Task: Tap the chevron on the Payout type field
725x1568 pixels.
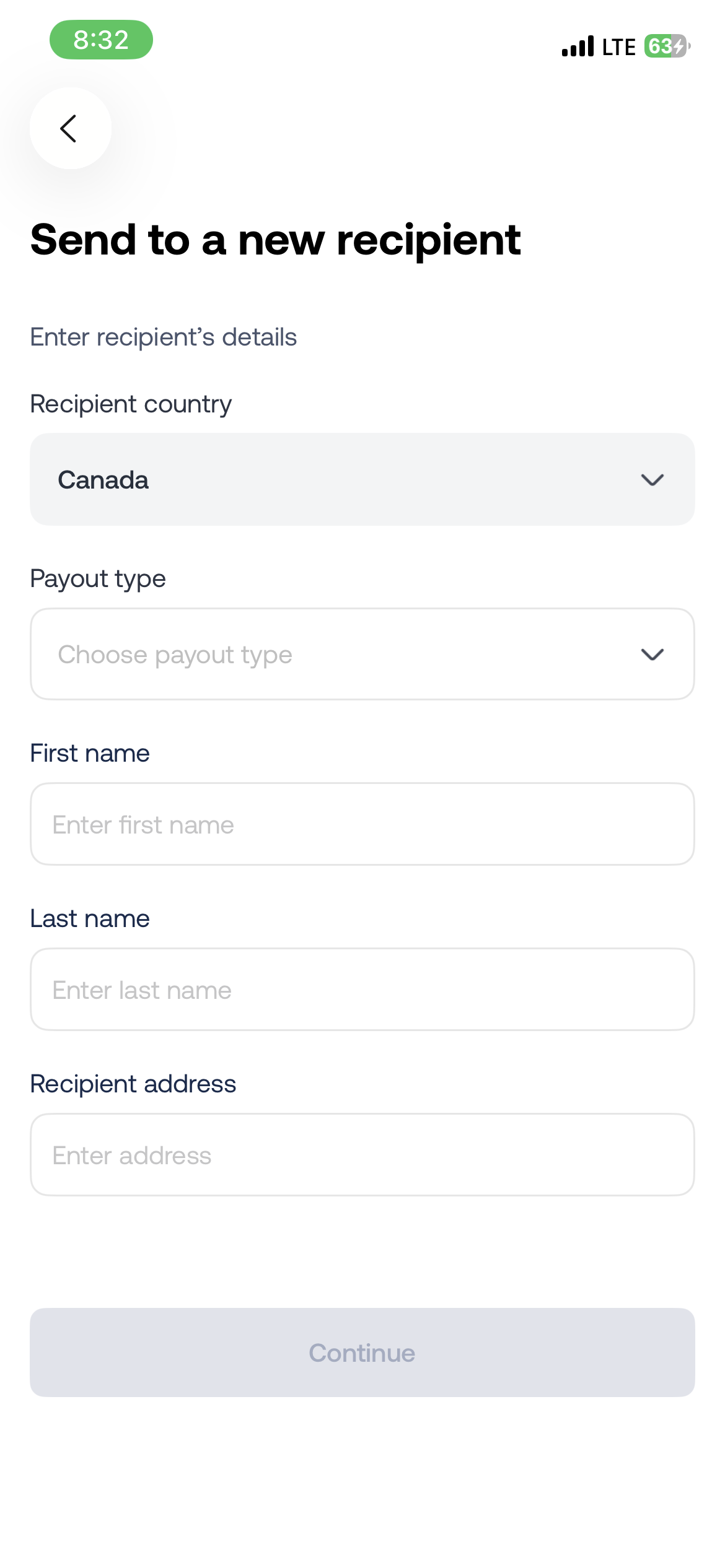Action: pyautogui.click(x=651, y=653)
